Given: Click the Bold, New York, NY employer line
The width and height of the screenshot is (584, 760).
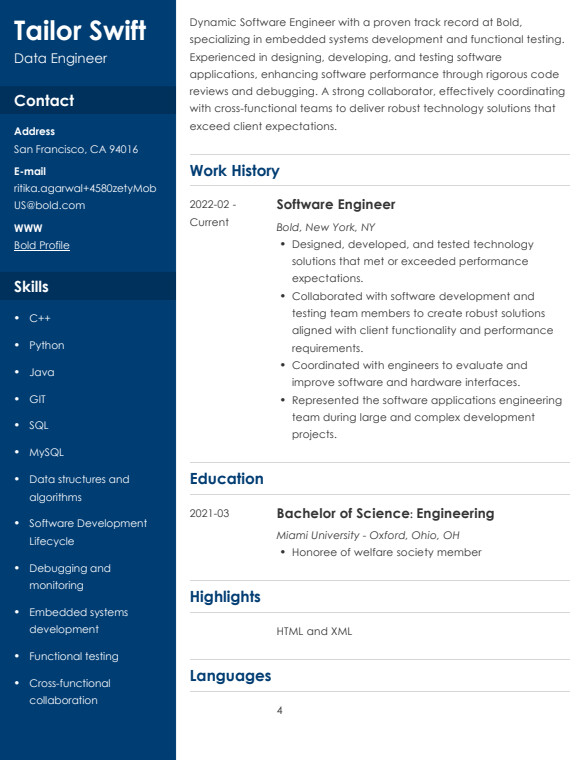Looking at the screenshot, I should point(326,227).
